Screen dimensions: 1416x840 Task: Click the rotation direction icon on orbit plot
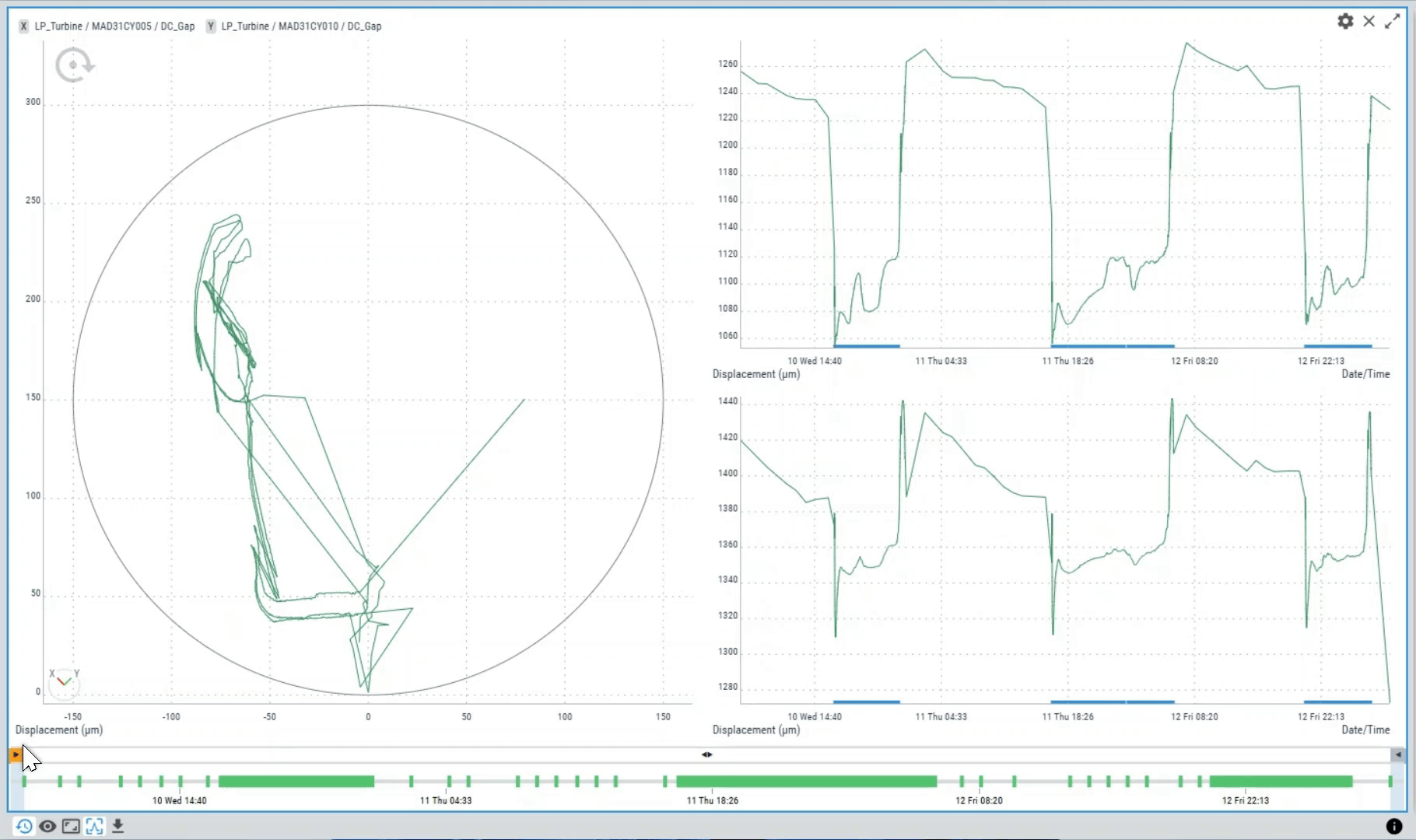pos(74,65)
